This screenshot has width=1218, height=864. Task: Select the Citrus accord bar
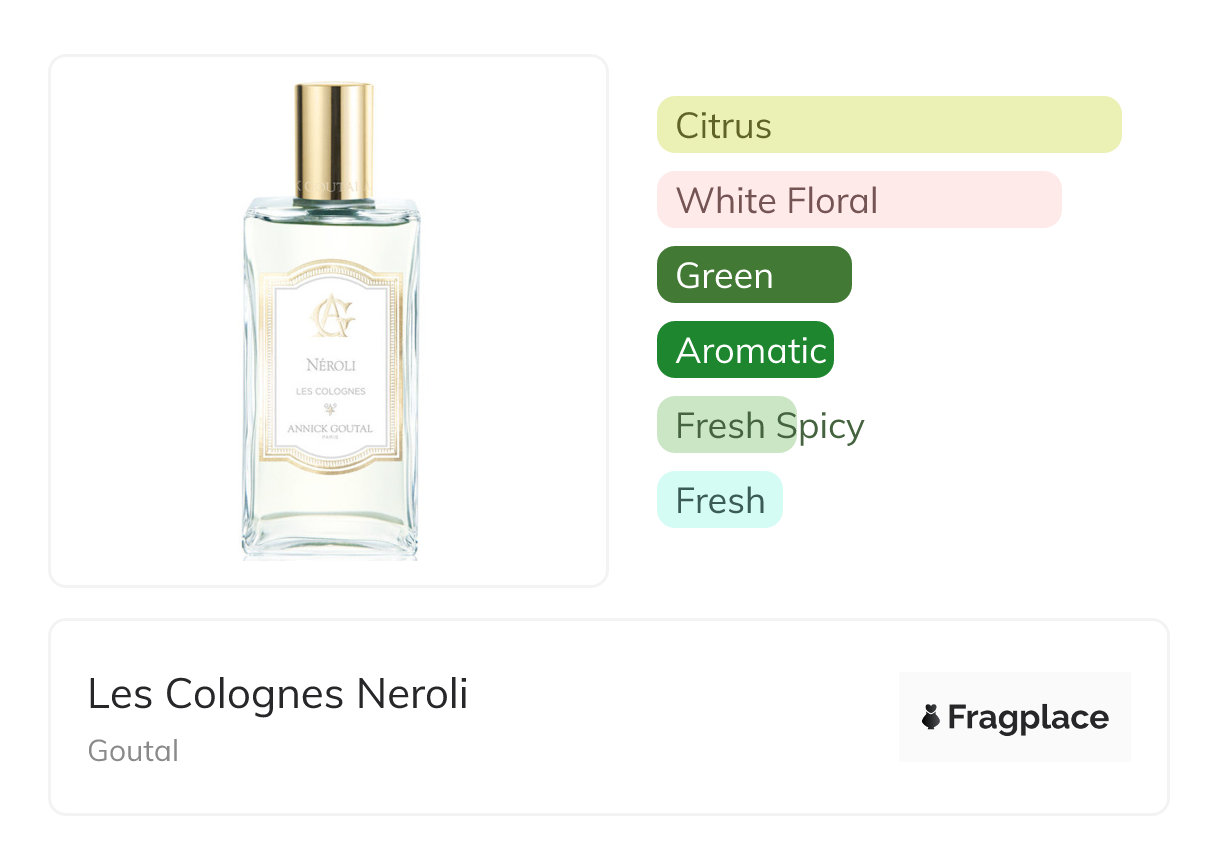tap(888, 125)
